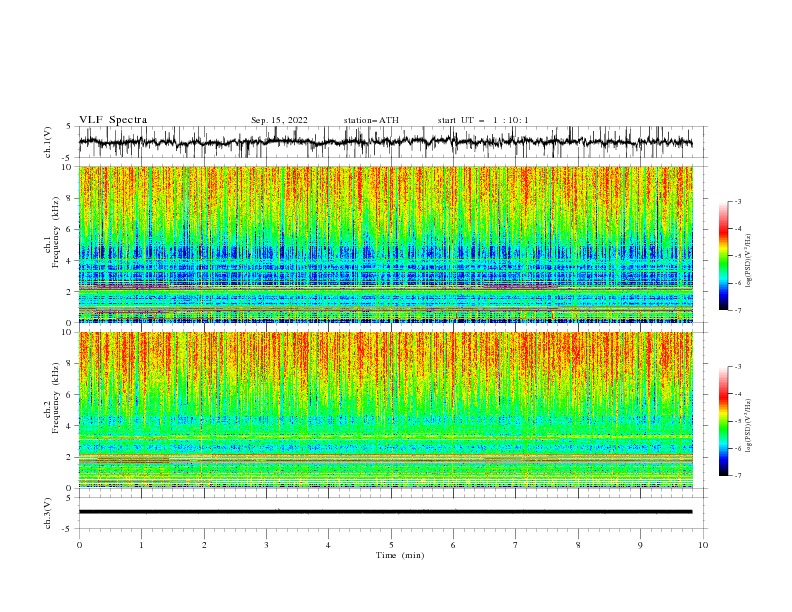Screen dimensions: 792x612
Task: Click the ch.1 voltage waveform trace
Action: coord(385,142)
